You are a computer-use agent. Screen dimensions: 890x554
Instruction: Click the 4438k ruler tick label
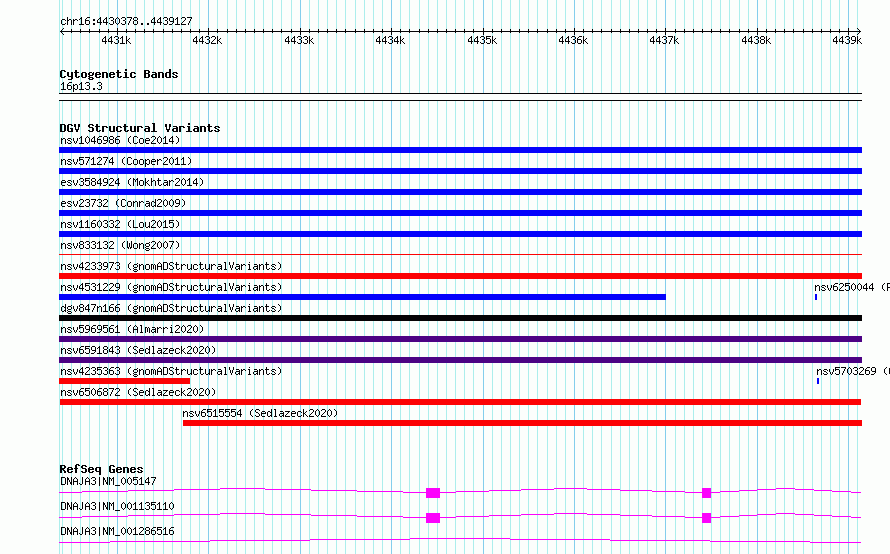pos(756,40)
